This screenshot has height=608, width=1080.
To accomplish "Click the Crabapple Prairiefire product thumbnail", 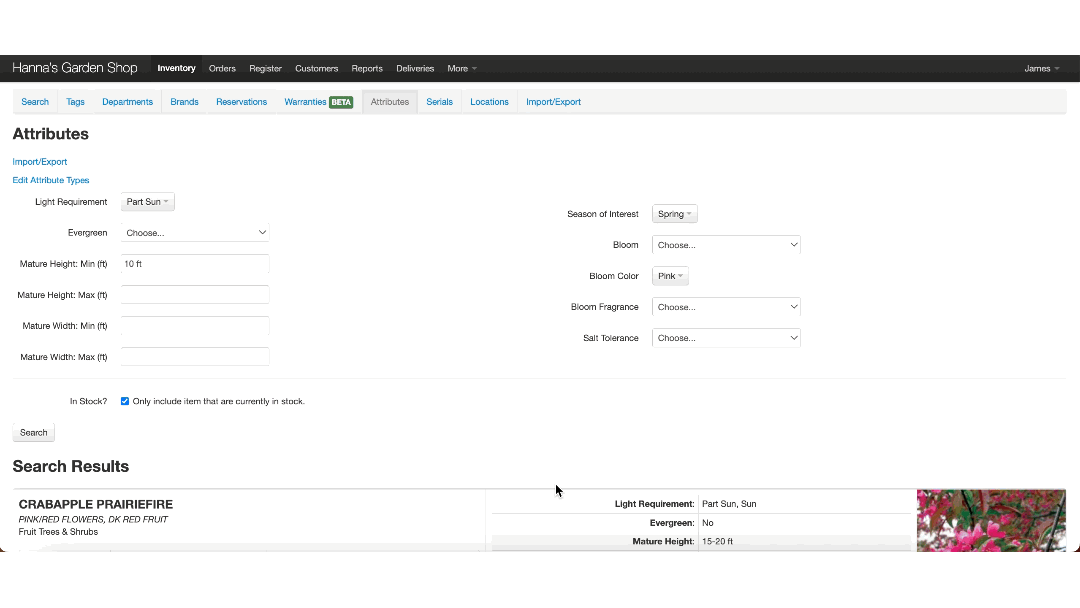I will pos(990,519).
